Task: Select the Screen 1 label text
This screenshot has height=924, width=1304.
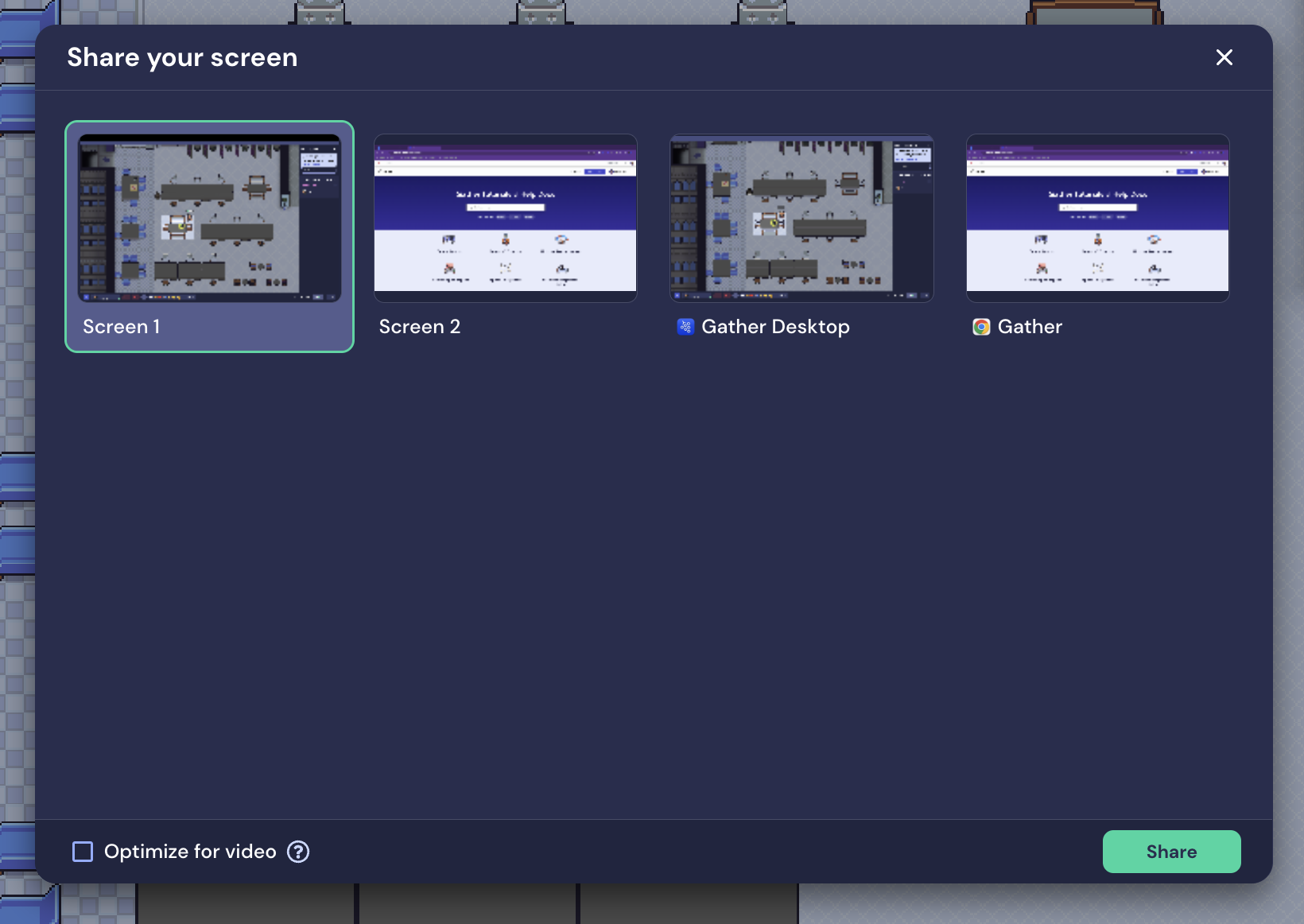Action: [121, 326]
